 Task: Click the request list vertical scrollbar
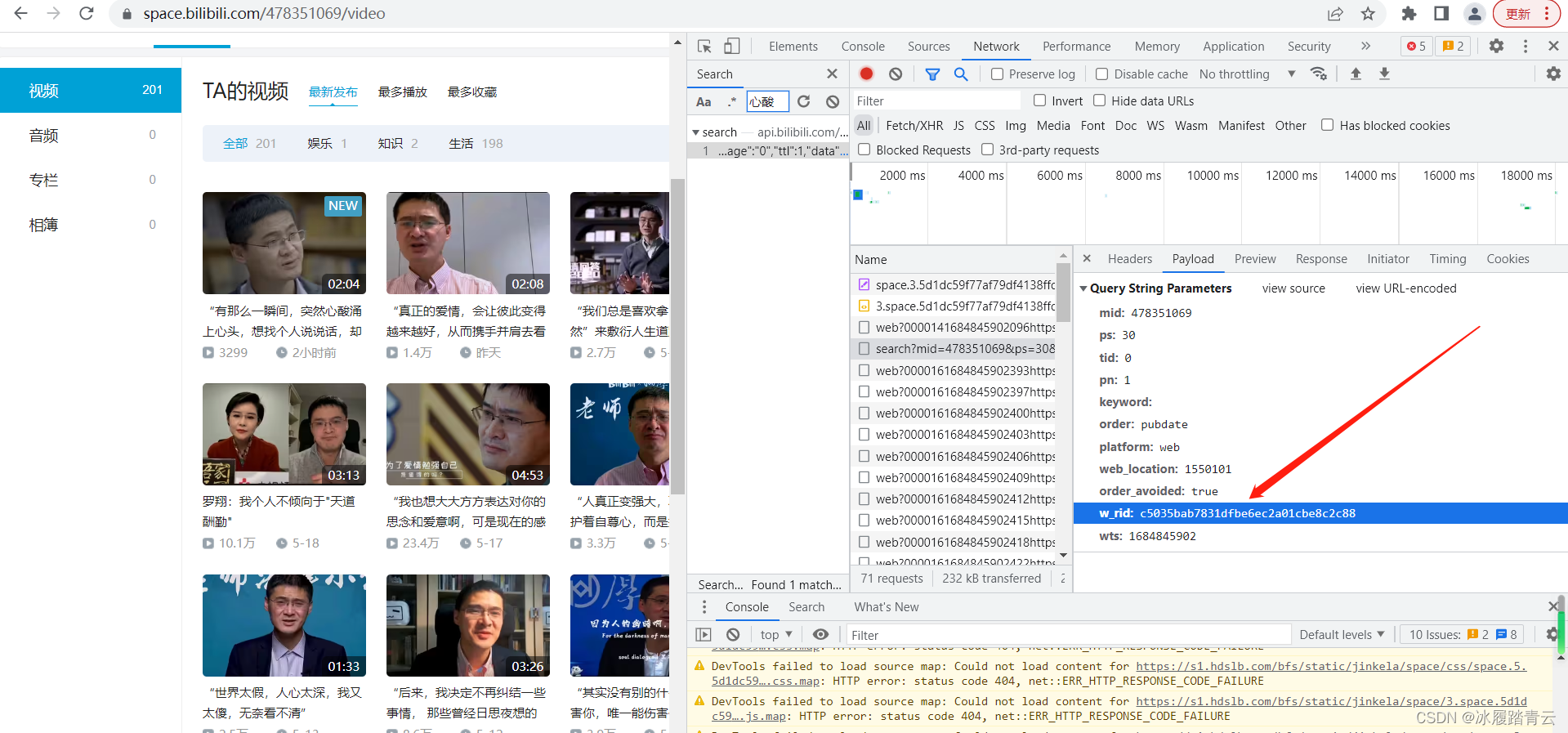click(x=1063, y=293)
